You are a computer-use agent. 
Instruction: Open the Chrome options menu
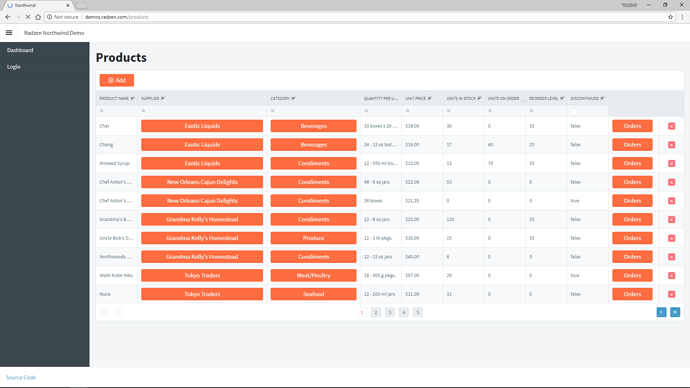coord(683,17)
